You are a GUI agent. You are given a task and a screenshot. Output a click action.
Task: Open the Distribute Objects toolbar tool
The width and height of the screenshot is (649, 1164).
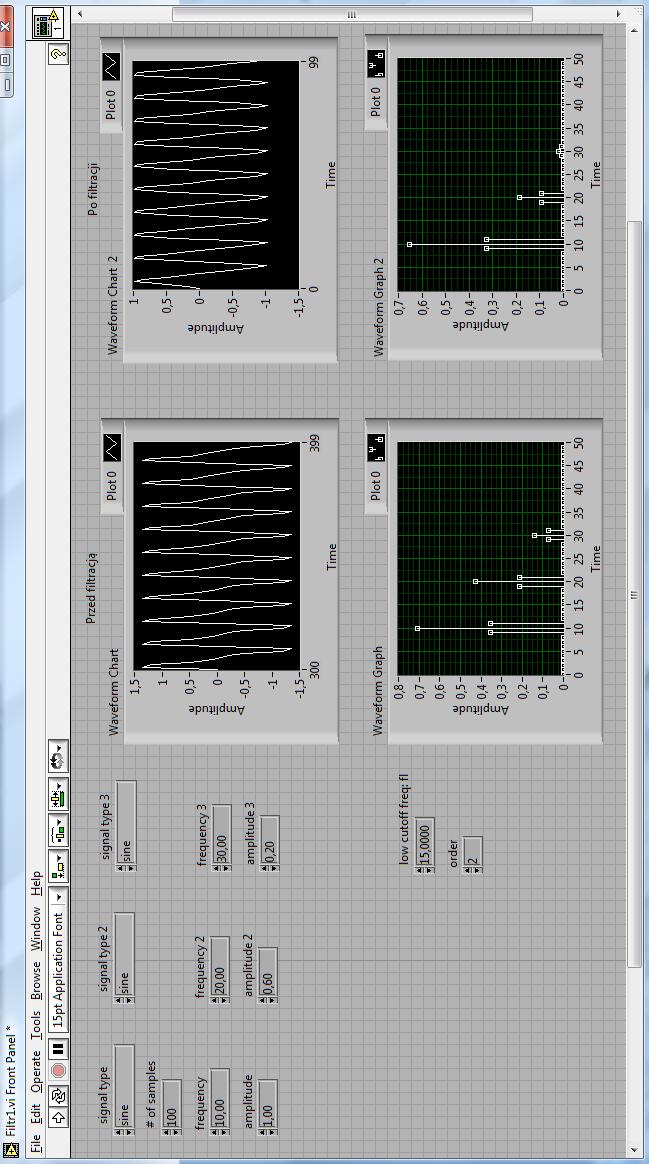coord(59,830)
